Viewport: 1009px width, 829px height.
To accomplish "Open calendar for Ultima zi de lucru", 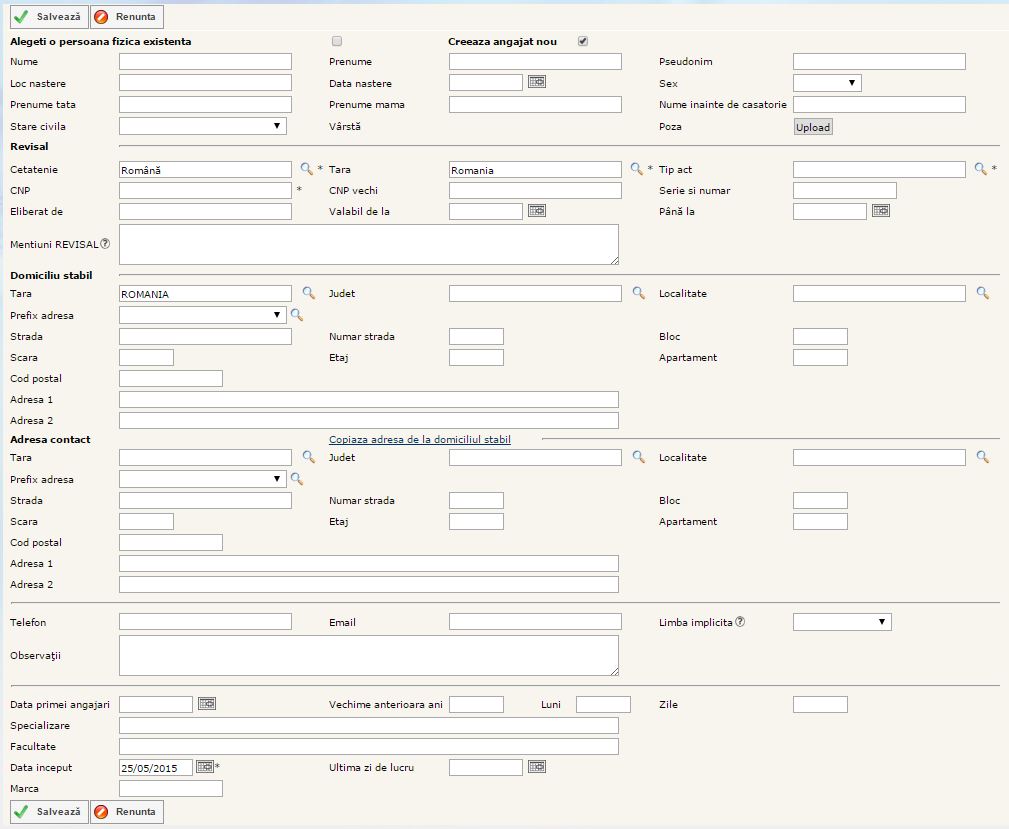I will pyautogui.click(x=537, y=767).
